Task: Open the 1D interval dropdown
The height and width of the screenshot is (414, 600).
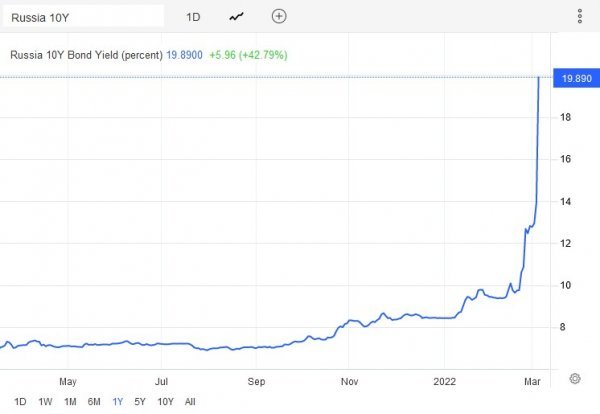Action: tap(193, 17)
